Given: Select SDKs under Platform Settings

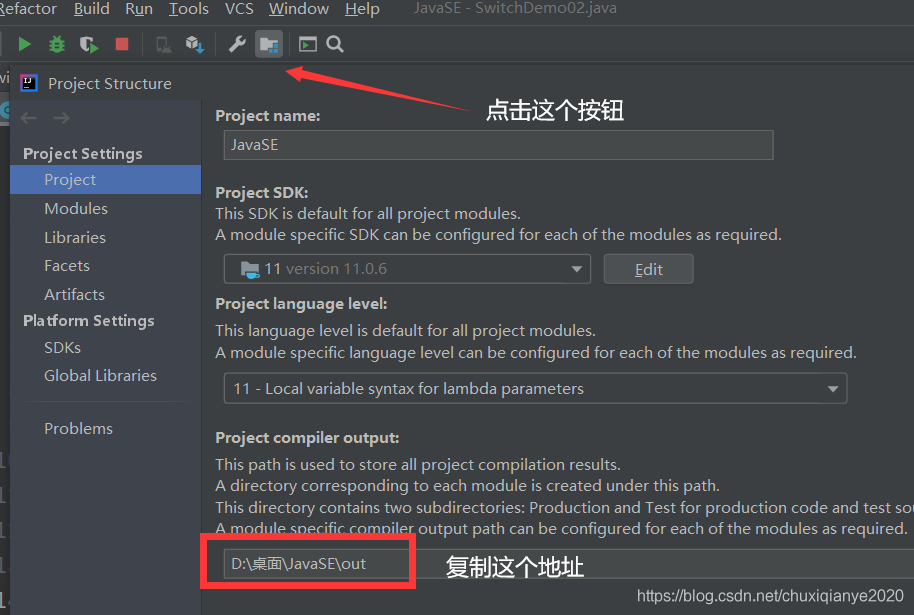Looking at the screenshot, I should [106, 347].
